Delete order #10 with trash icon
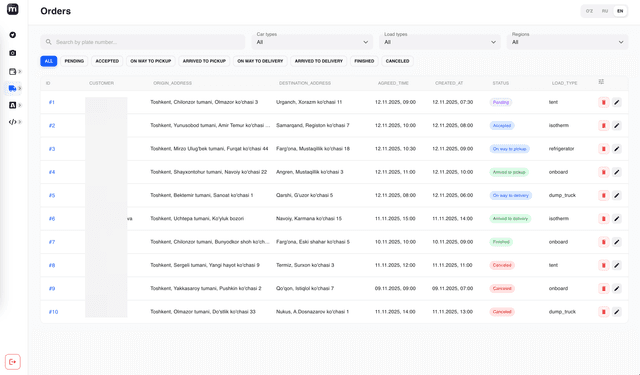640x375 pixels. click(x=604, y=312)
